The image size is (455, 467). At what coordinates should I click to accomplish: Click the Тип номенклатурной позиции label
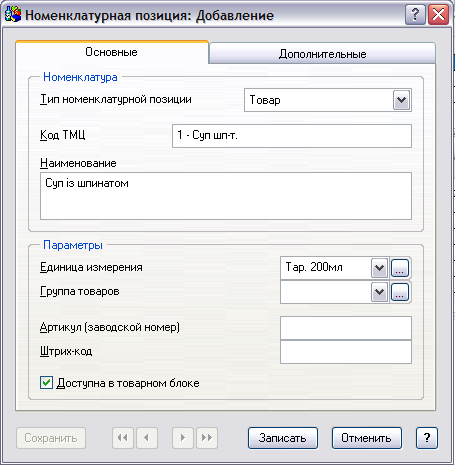point(116,99)
